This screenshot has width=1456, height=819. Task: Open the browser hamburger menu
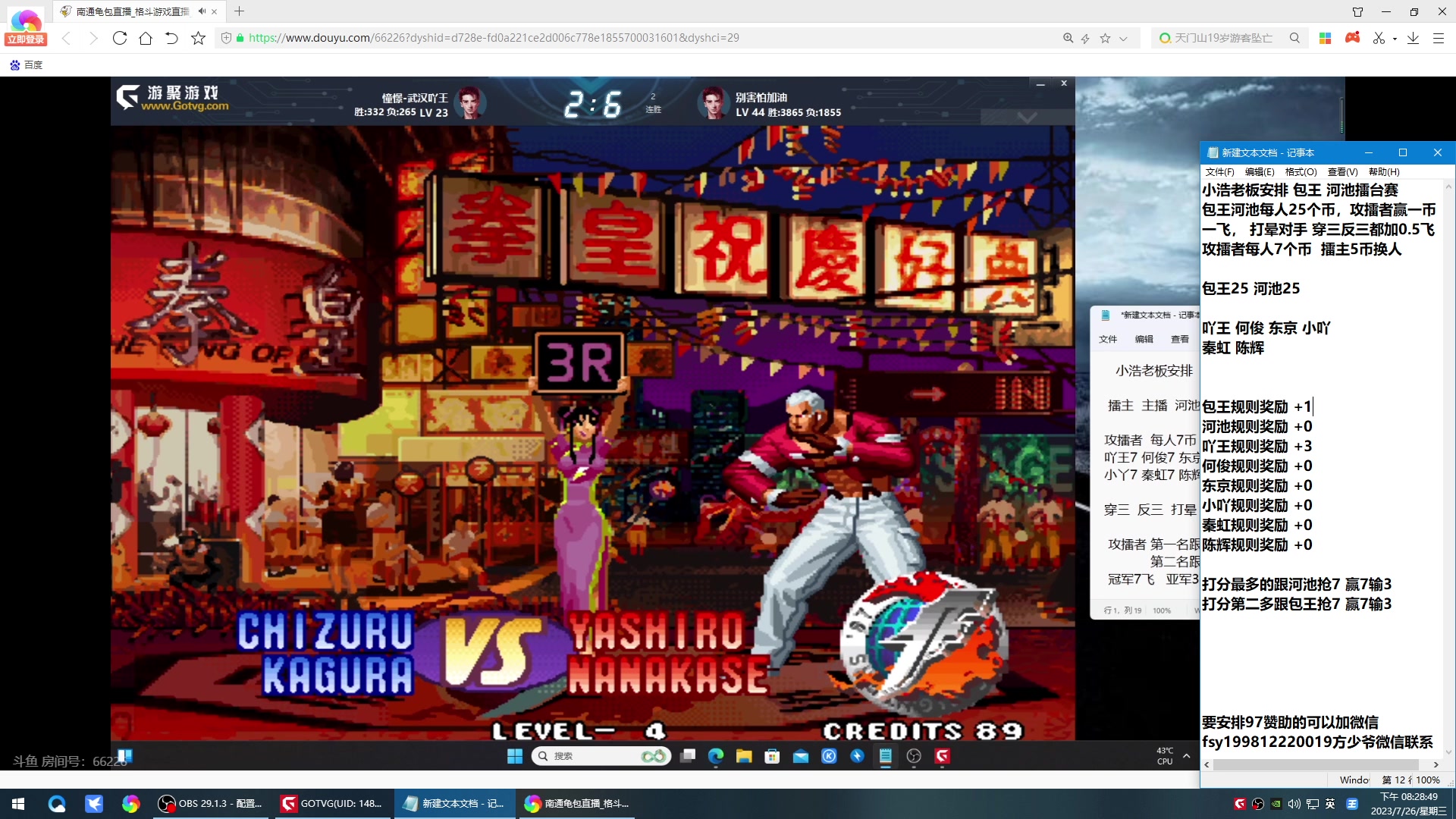coord(1438,38)
